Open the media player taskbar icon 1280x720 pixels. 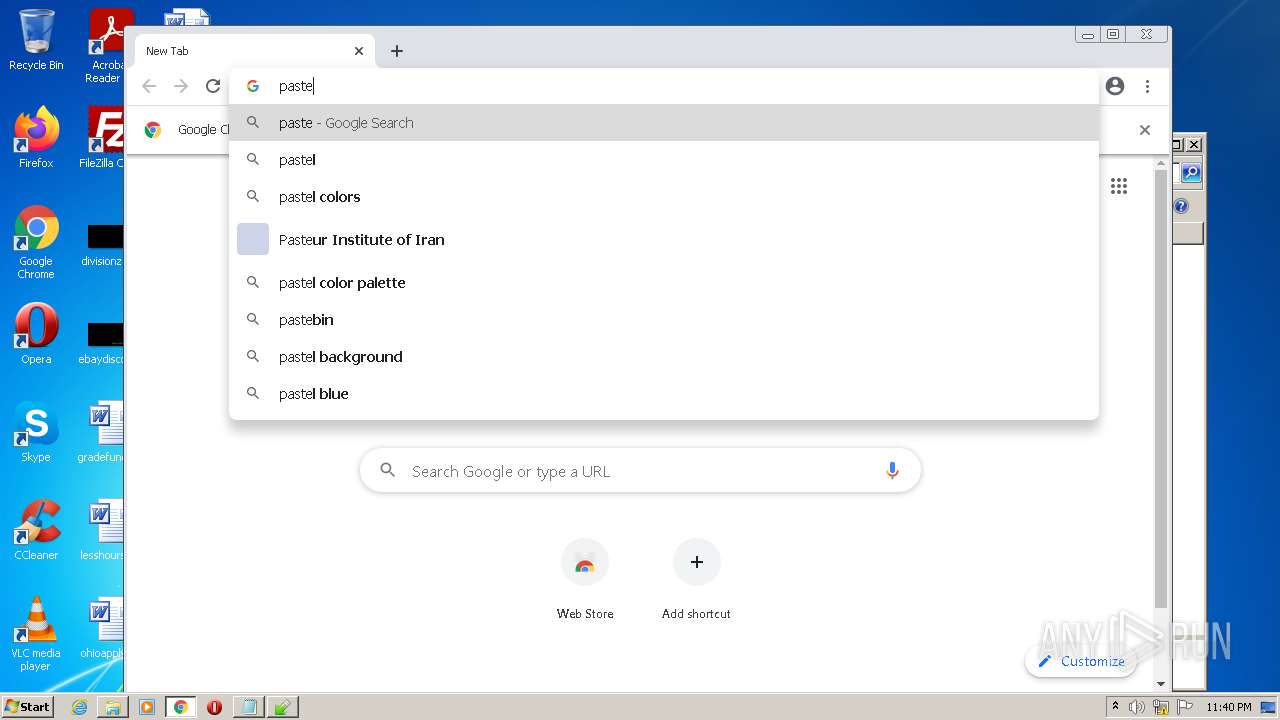coord(147,707)
